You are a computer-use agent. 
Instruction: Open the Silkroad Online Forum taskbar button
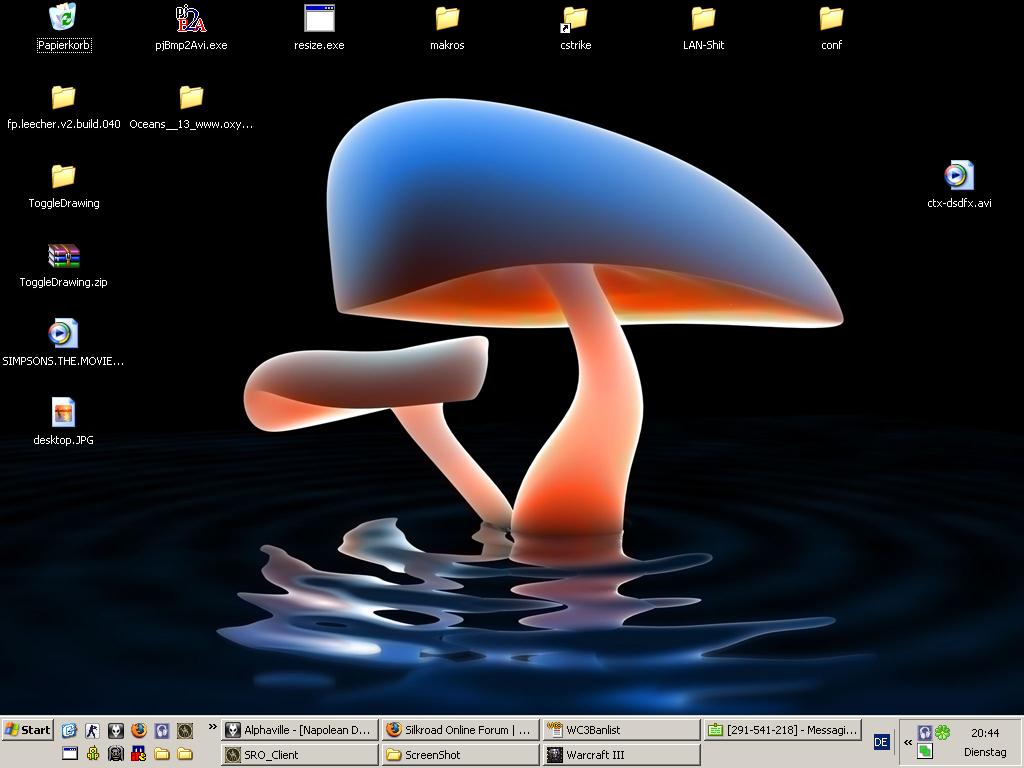pyautogui.click(x=460, y=730)
